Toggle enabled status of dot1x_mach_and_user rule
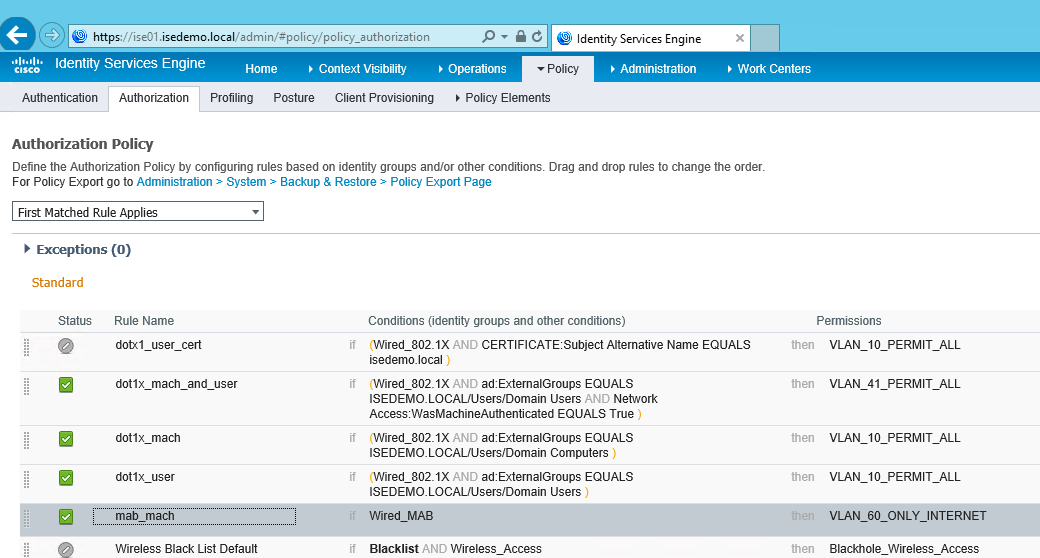 click(x=66, y=385)
